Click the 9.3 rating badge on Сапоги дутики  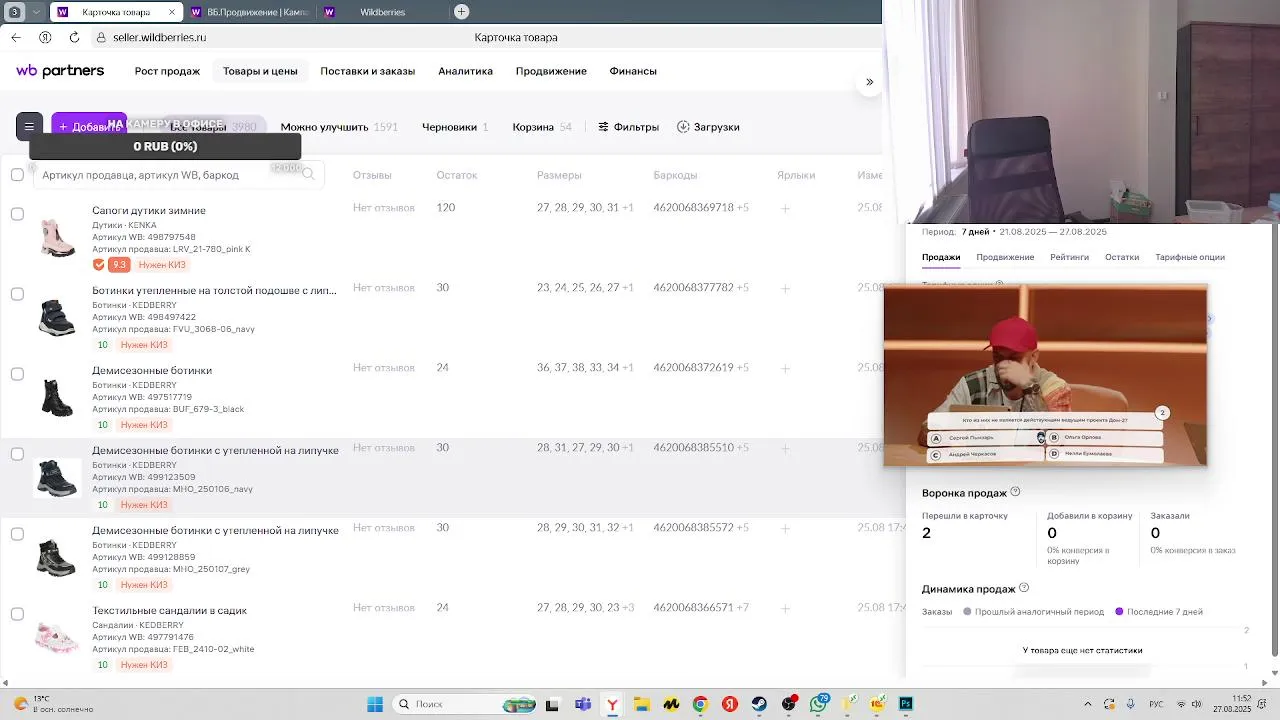pyautogui.click(x=119, y=265)
